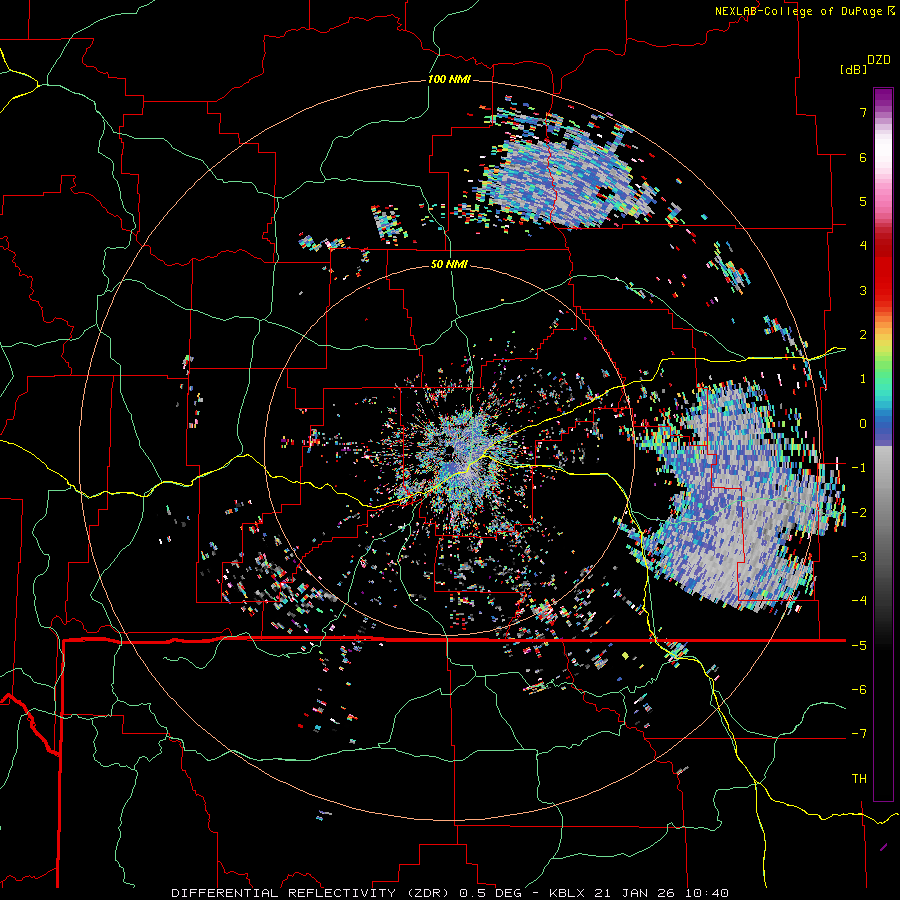Click the 2 value on color scale

point(863,335)
